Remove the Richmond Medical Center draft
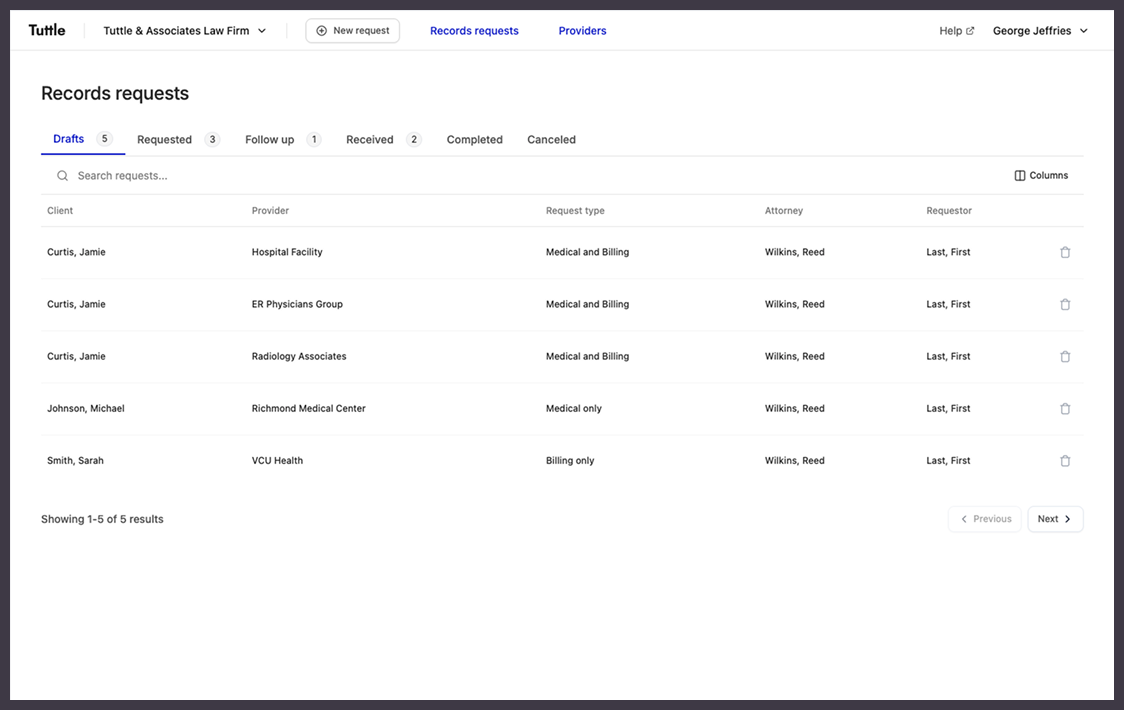The image size is (1124, 710). click(1065, 408)
